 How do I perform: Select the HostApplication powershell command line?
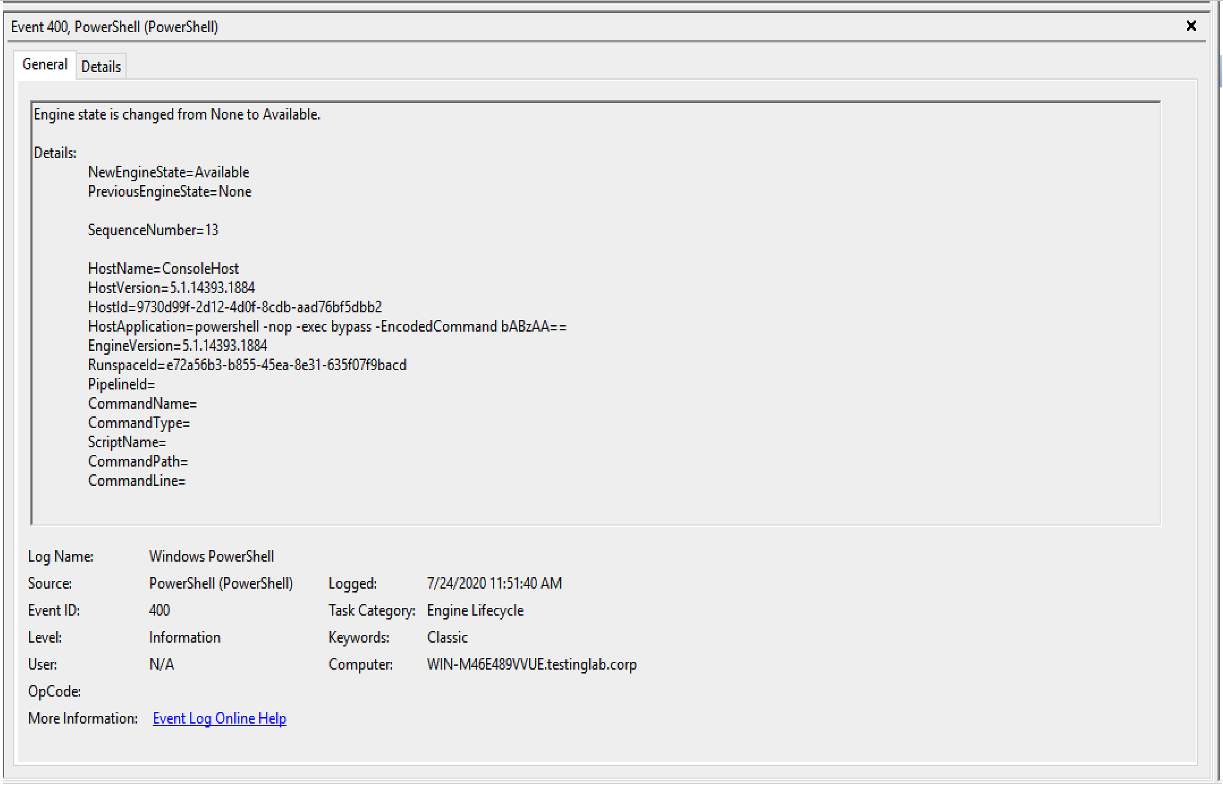coord(328,327)
